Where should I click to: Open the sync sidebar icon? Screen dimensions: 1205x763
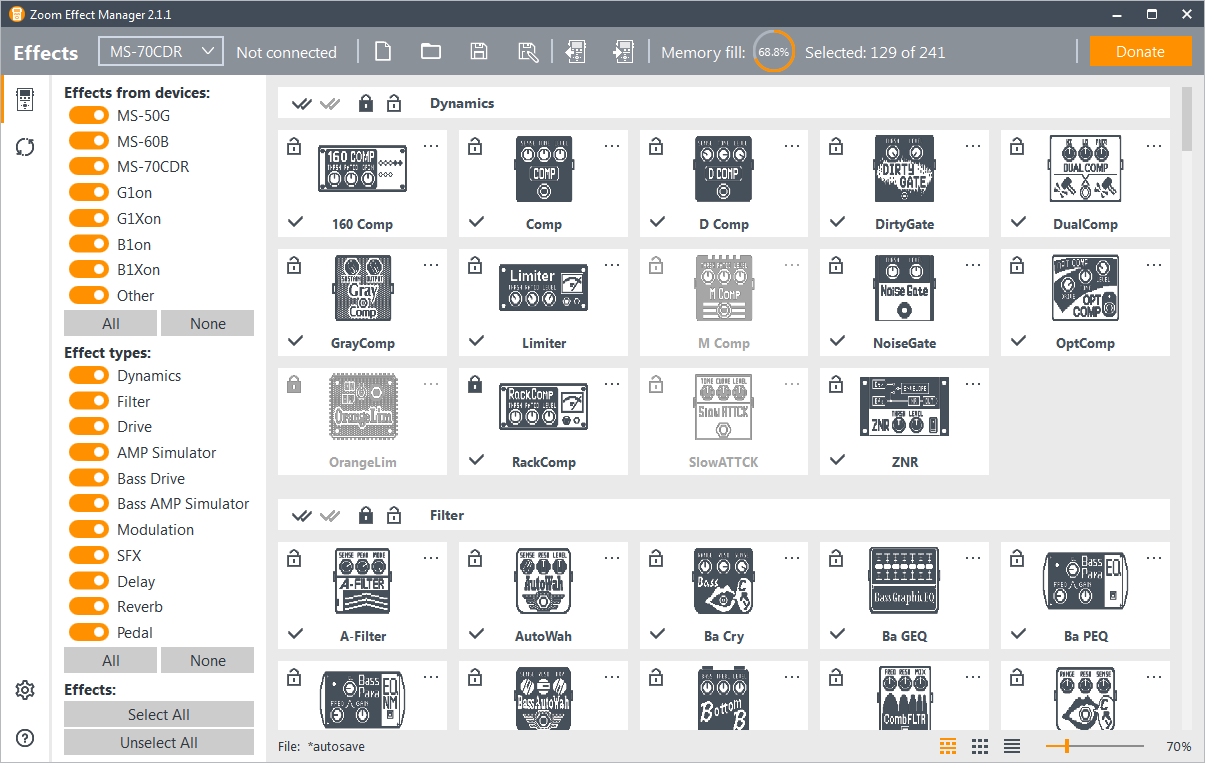point(25,147)
